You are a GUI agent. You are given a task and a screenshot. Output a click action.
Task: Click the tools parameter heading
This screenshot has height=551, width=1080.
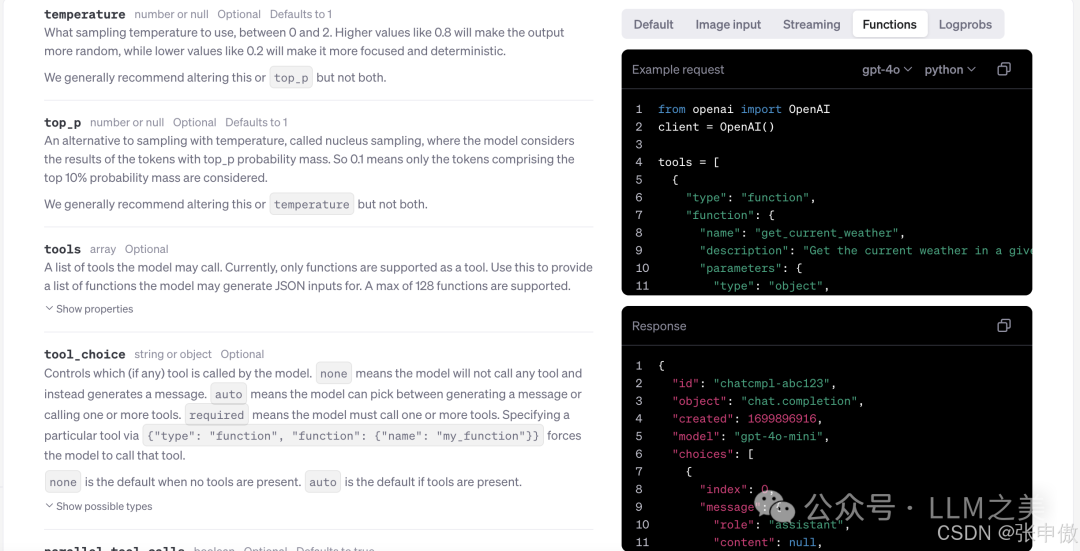pos(62,249)
